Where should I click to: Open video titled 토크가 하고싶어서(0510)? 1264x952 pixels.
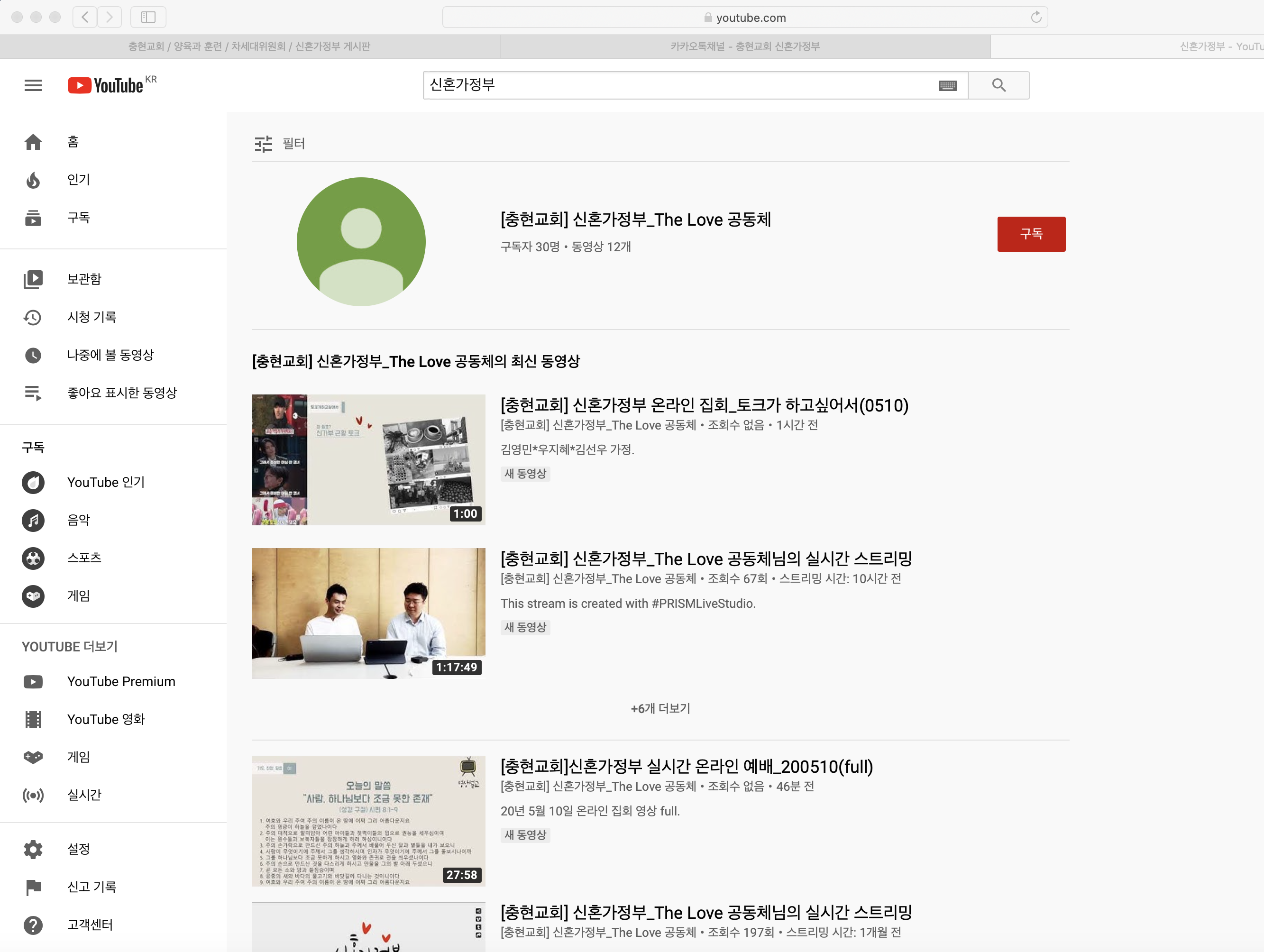(704, 405)
